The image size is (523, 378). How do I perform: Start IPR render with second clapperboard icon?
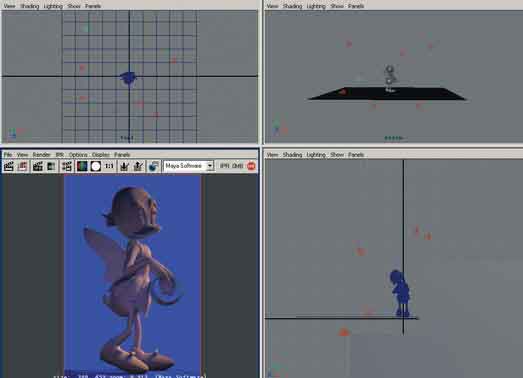click(38, 166)
